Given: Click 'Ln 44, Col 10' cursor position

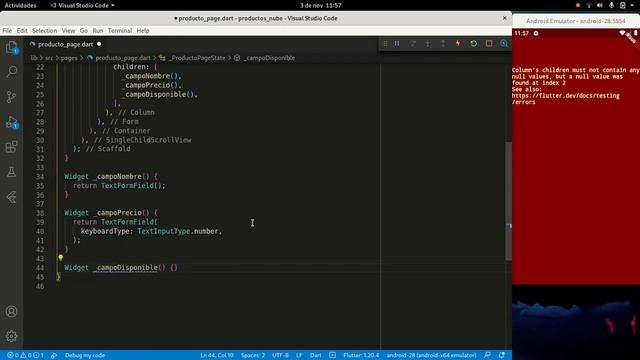Looking at the screenshot, I should click(x=217, y=355).
